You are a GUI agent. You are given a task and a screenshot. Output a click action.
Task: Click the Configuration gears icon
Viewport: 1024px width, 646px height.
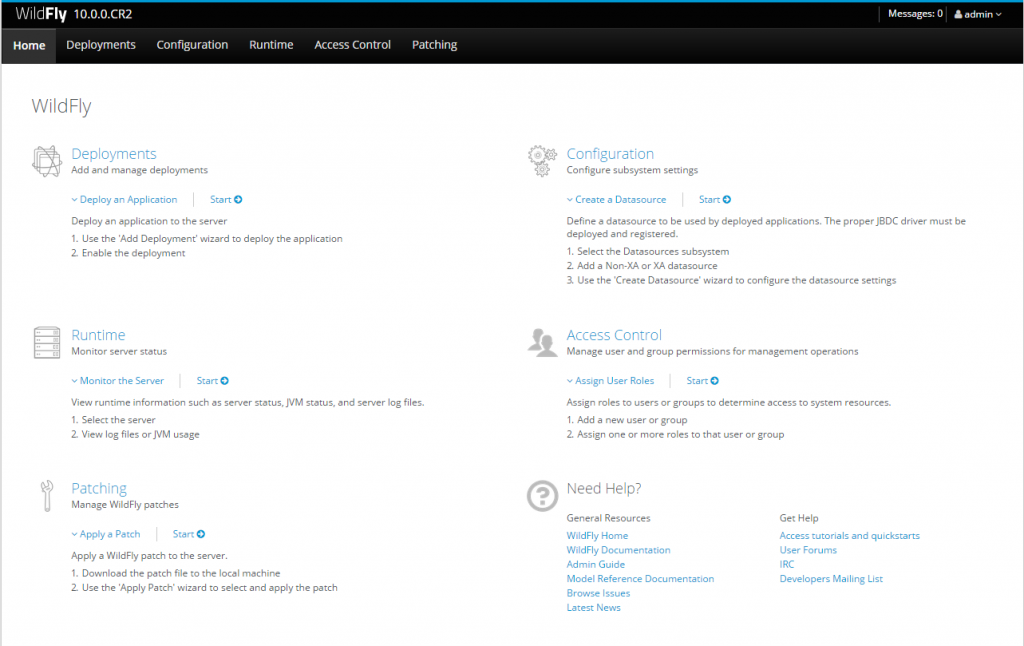542,161
